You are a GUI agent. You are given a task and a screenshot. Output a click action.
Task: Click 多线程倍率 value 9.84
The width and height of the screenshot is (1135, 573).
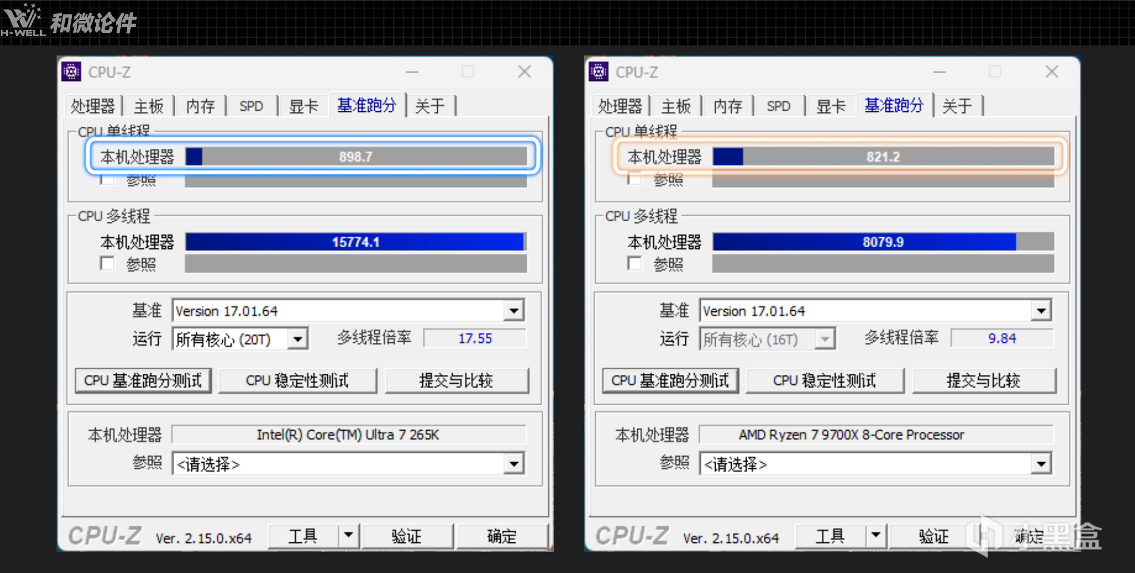(x=1003, y=339)
